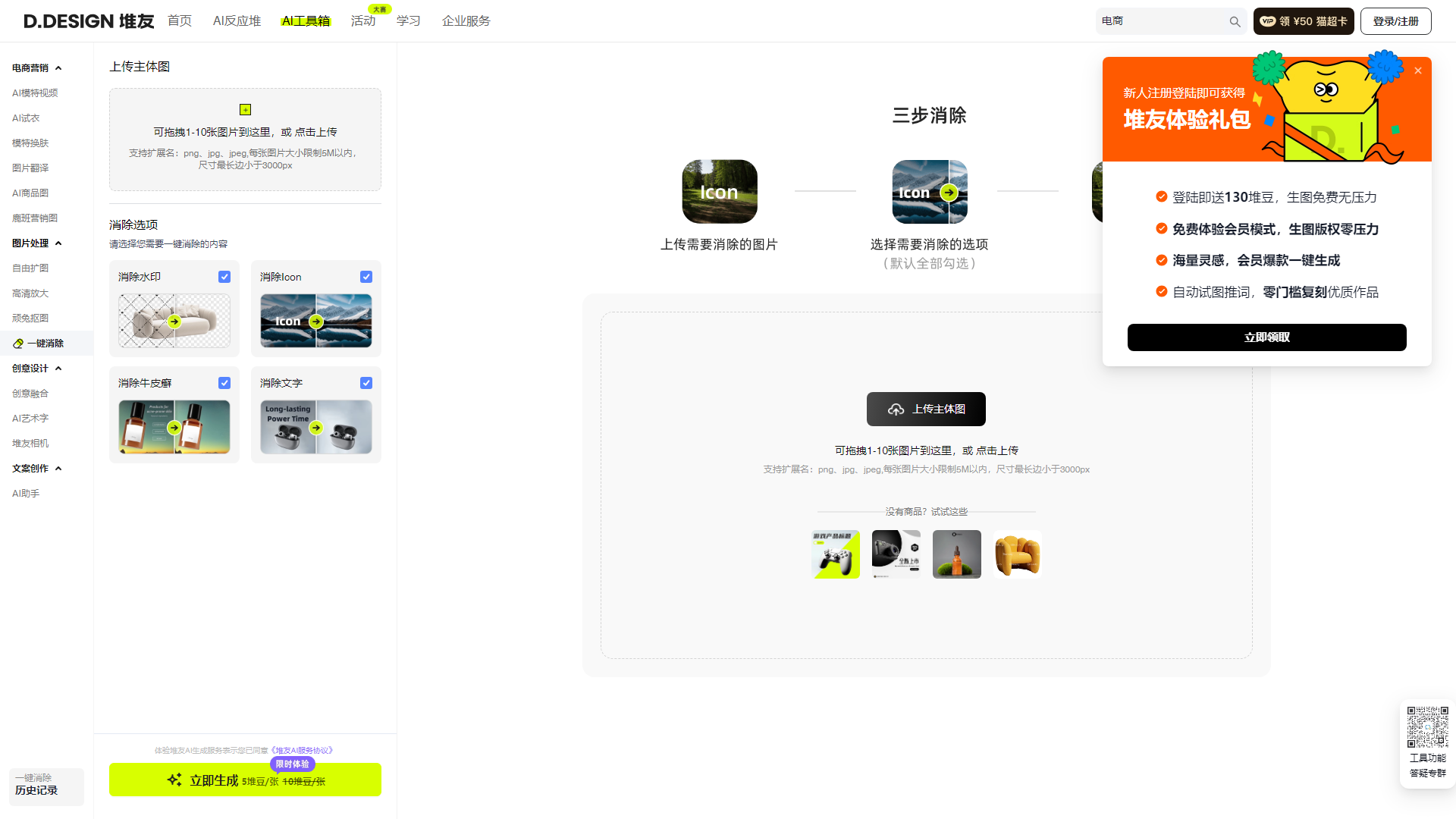Screen dimensions: 1456x819
Task: Uncheck the 消除文字 option
Action: pyautogui.click(x=366, y=383)
